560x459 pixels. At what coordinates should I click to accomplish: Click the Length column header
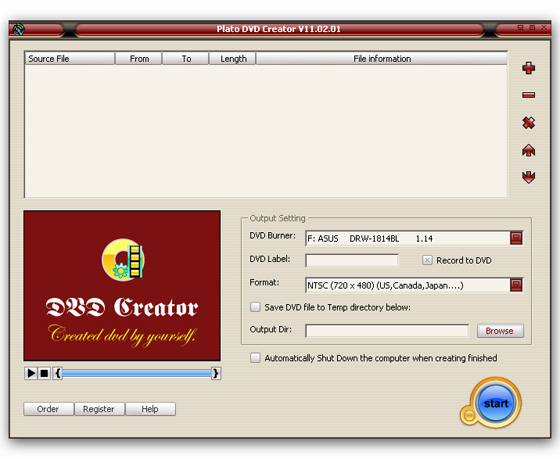(232, 59)
